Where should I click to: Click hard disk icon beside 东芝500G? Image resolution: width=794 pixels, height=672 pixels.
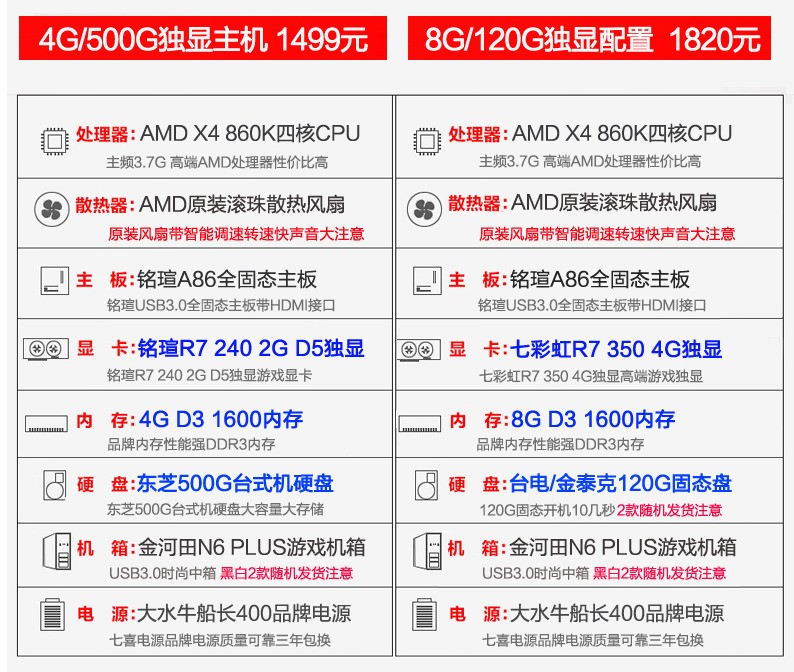click(x=55, y=486)
